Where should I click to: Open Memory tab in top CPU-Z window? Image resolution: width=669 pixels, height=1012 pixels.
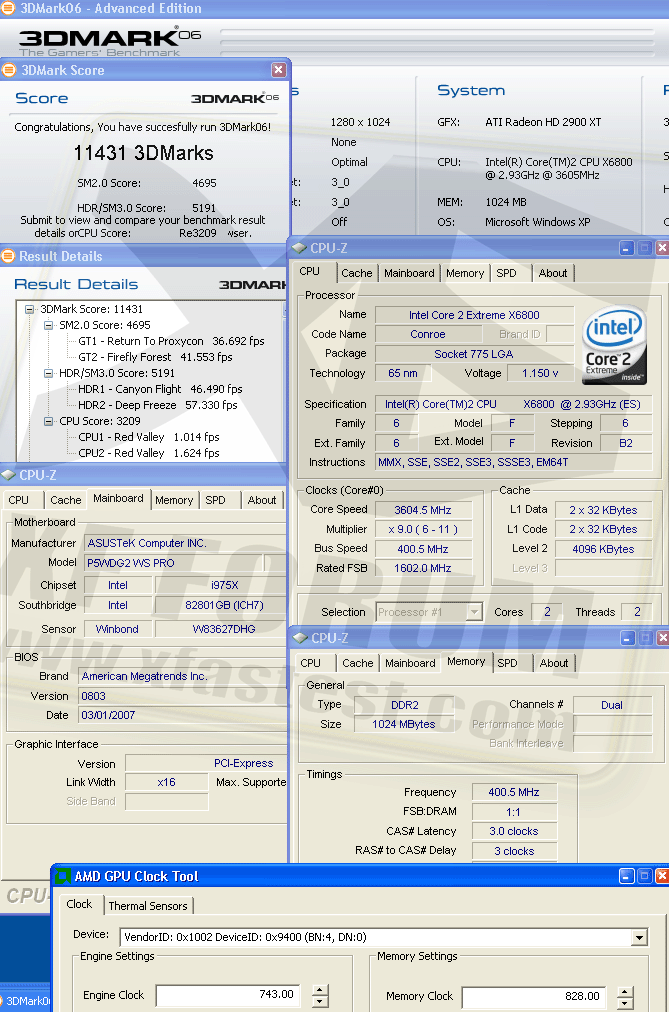pos(464,273)
